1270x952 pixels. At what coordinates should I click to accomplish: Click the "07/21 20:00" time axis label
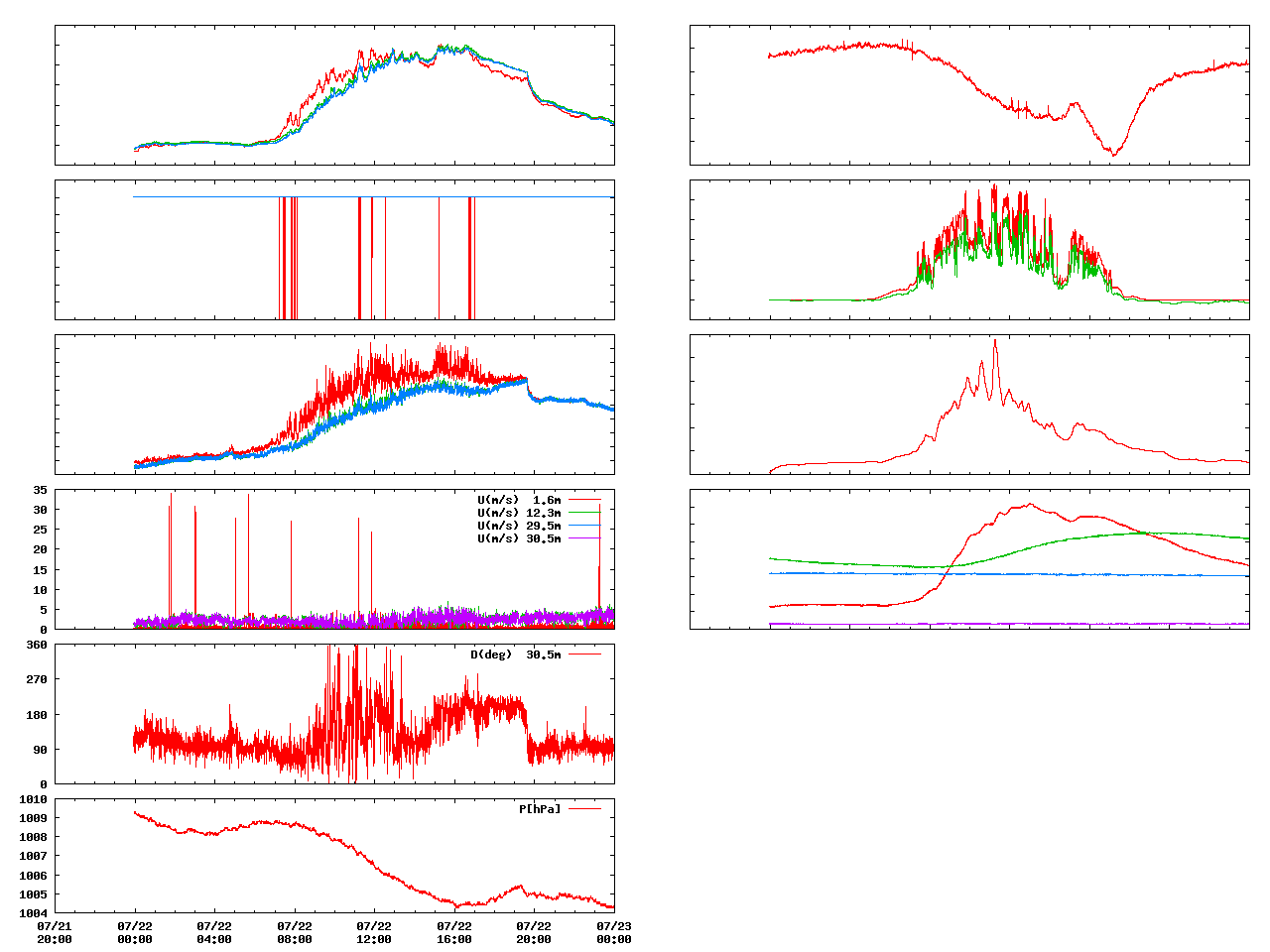(x=55, y=933)
